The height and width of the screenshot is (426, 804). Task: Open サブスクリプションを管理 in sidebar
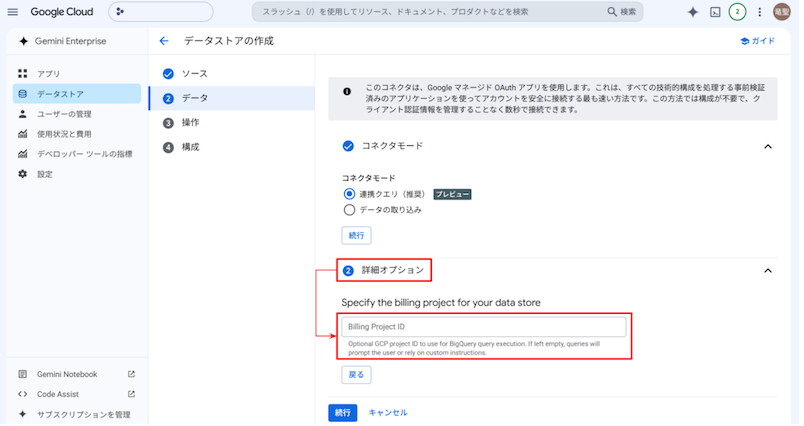pyautogui.click(x=84, y=414)
